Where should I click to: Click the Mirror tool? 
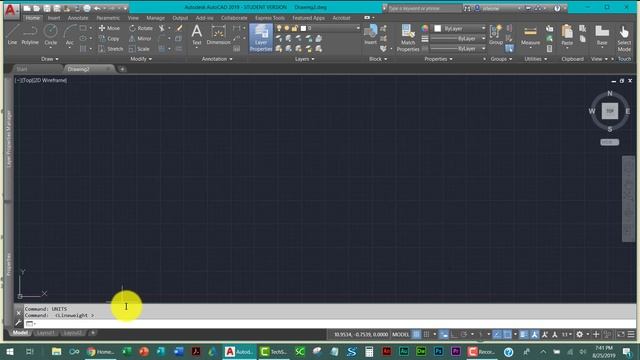[140, 38]
